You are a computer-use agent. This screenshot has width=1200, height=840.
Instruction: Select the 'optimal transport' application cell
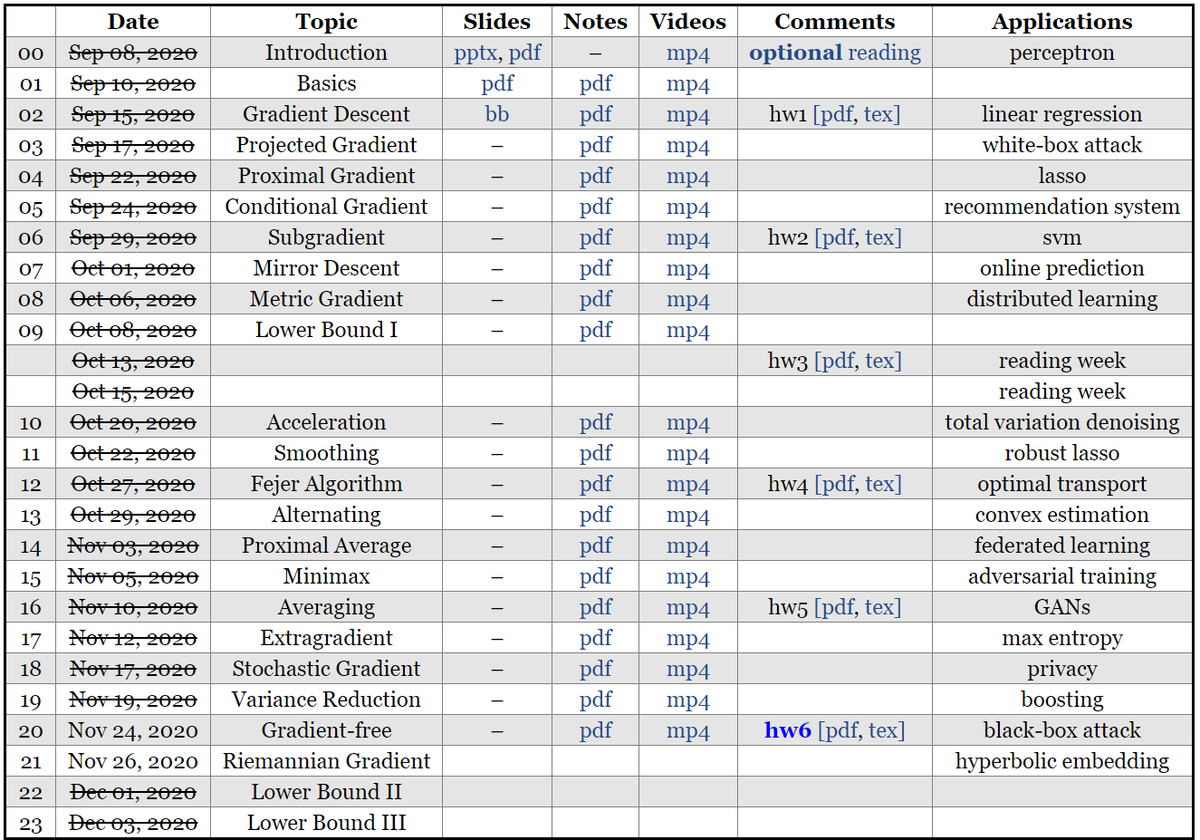click(1062, 485)
